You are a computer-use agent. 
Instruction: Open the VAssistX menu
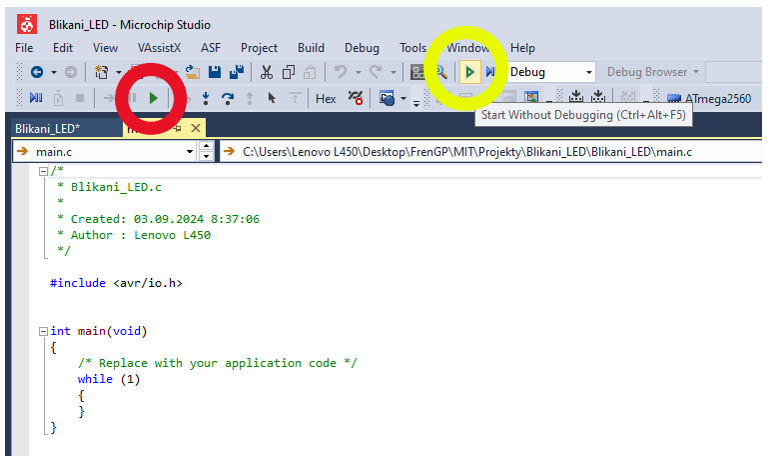click(159, 48)
